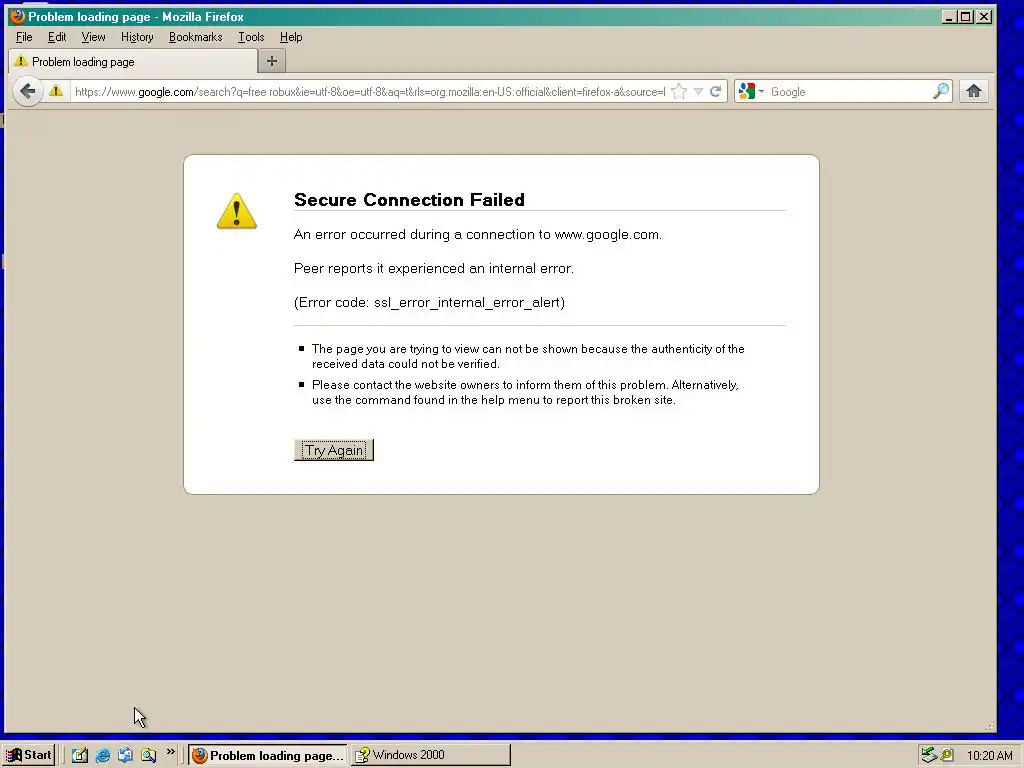Click the ssl_error_internal_error_alert error code text
The width and height of the screenshot is (1024, 768).
coord(468,302)
